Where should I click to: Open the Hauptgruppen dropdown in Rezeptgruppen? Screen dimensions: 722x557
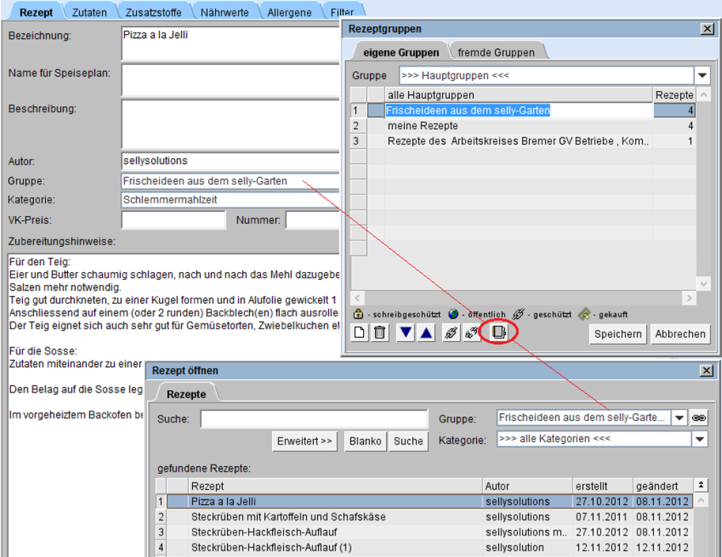tap(702, 75)
